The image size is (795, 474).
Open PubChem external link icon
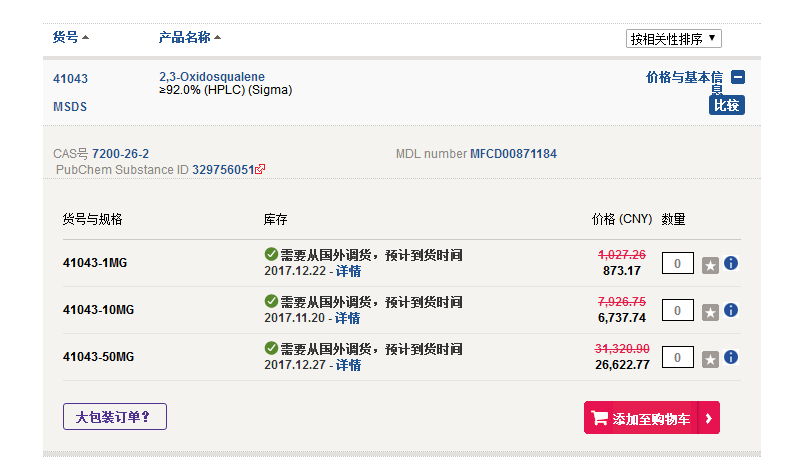click(x=261, y=170)
